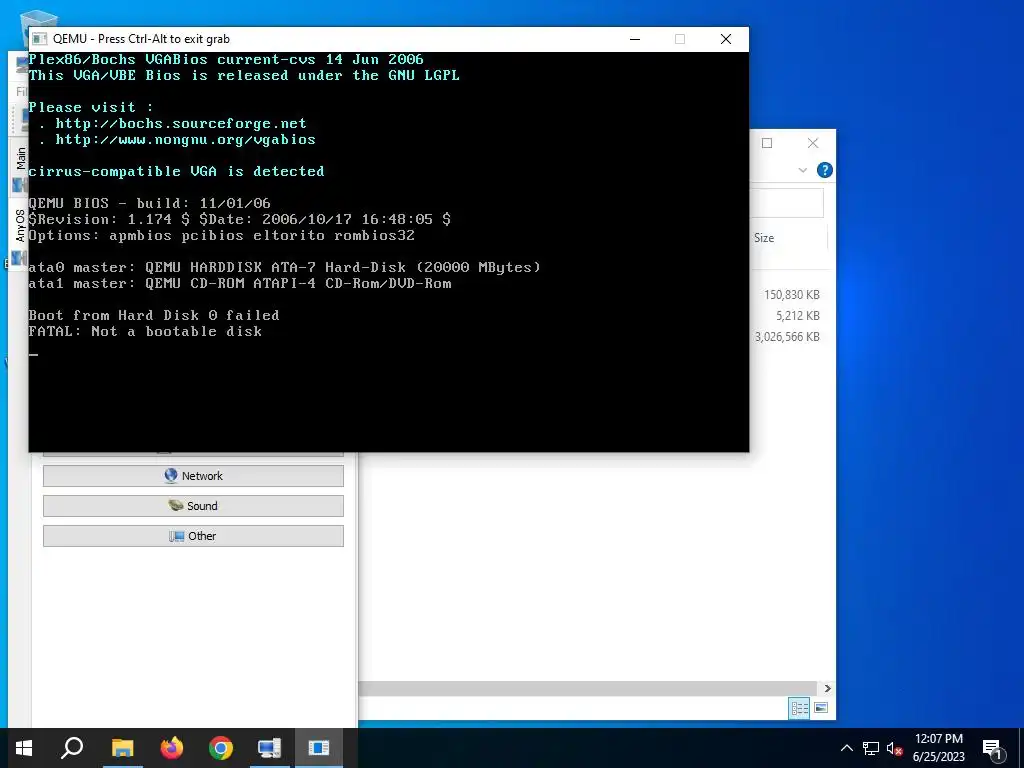
Task: Open the Action Center notifications
Action: [x=992, y=748]
